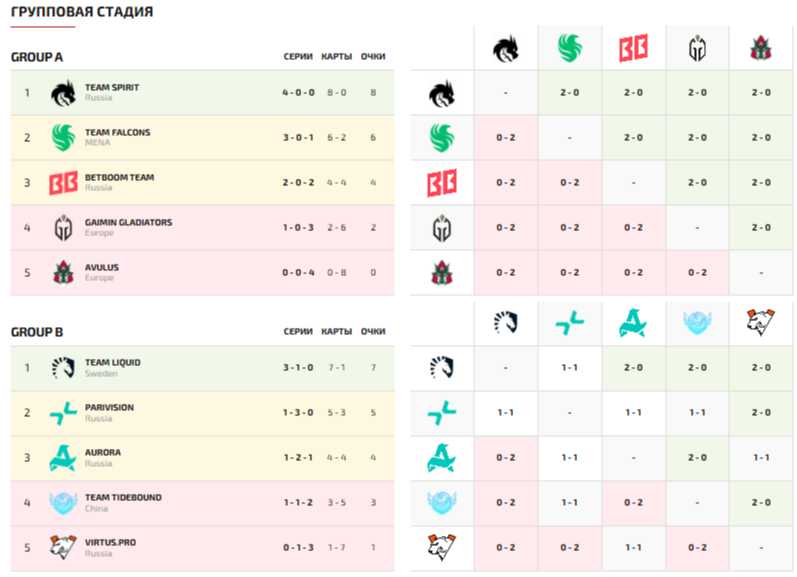Image resolution: width=797 pixels, height=577 pixels.
Task: Open the TEAM SPIRIT team name link
Action: pyautogui.click(x=112, y=88)
